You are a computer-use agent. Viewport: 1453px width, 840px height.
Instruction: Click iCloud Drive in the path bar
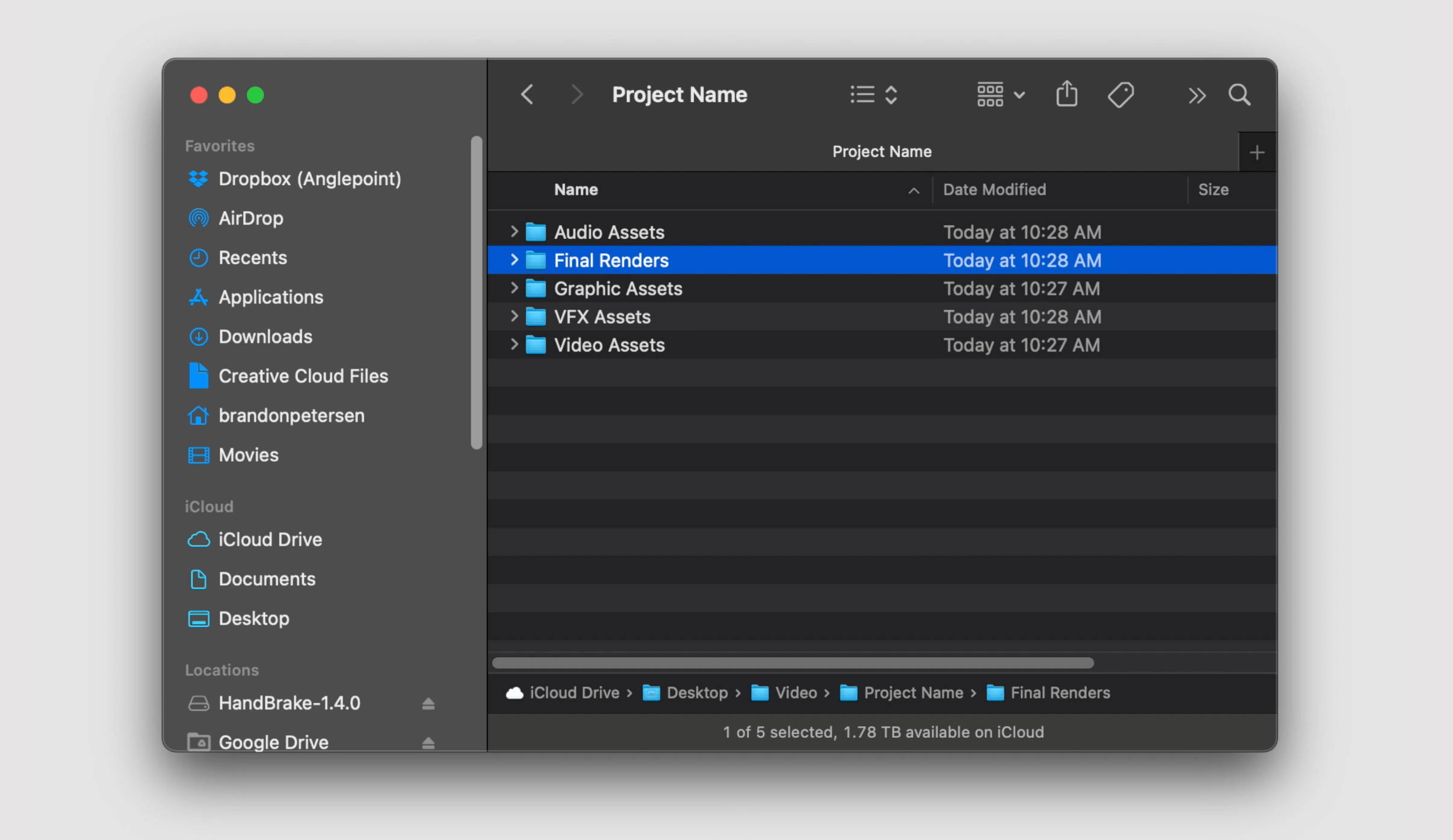coord(563,693)
